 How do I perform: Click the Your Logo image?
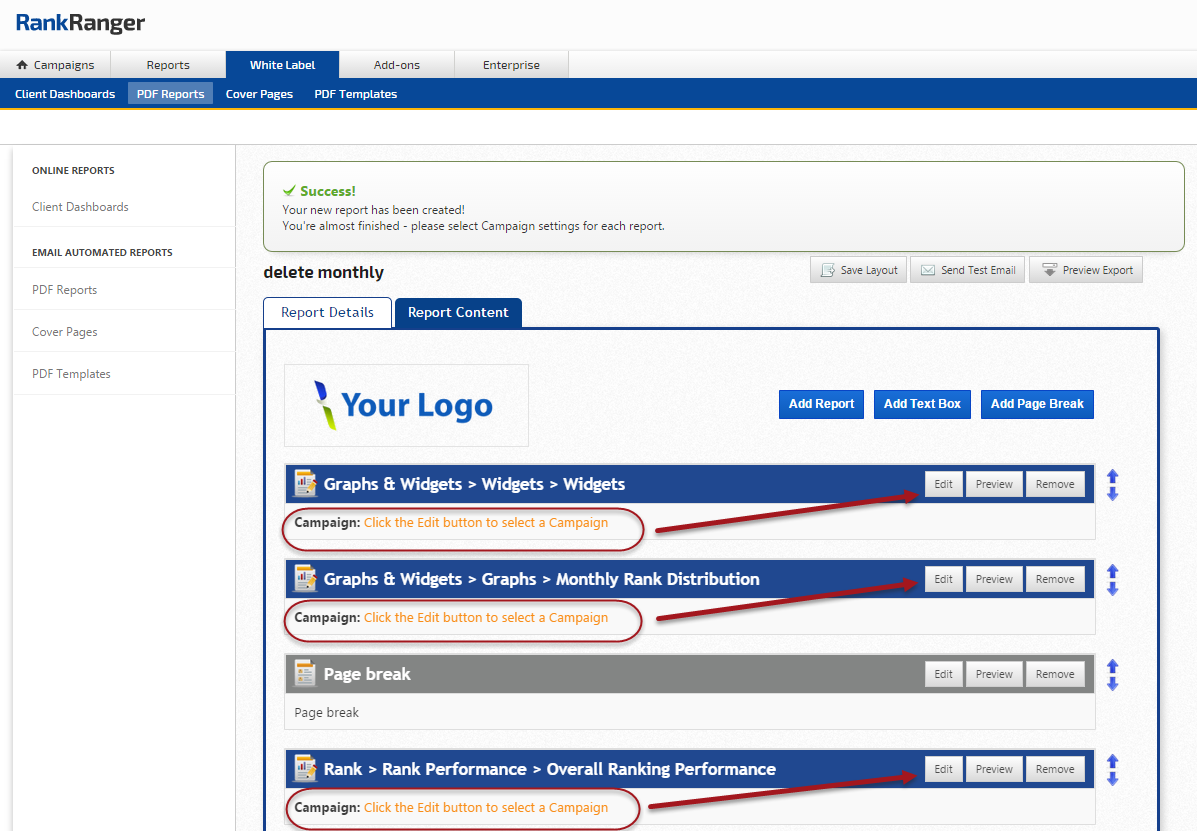(406, 405)
